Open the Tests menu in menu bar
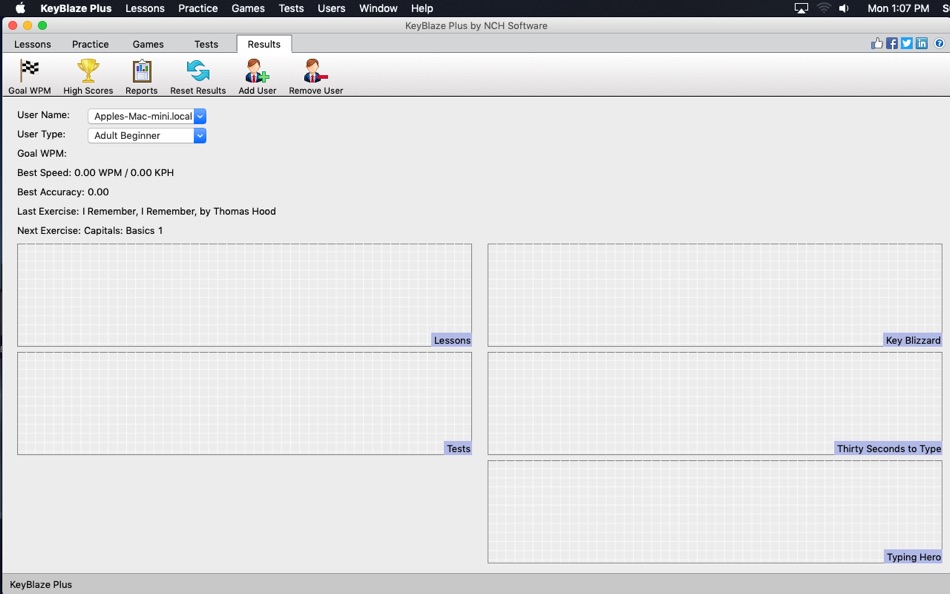The image size is (950, 594). [x=291, y=8]
